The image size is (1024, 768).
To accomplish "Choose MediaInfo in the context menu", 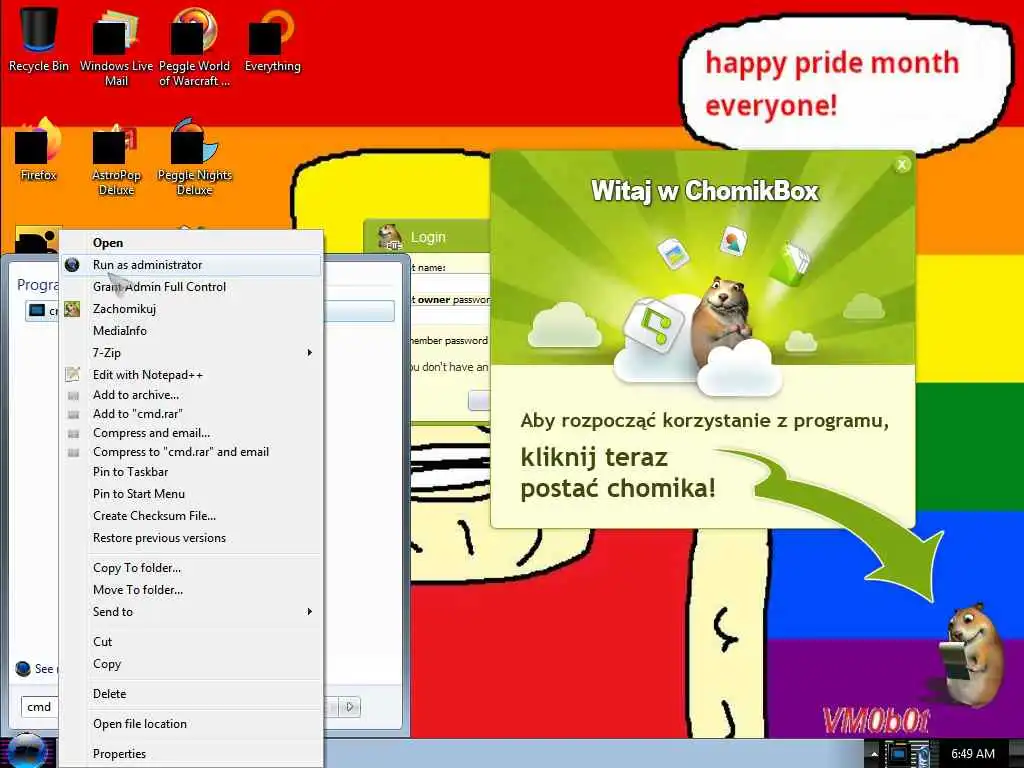I will [191, 330].
